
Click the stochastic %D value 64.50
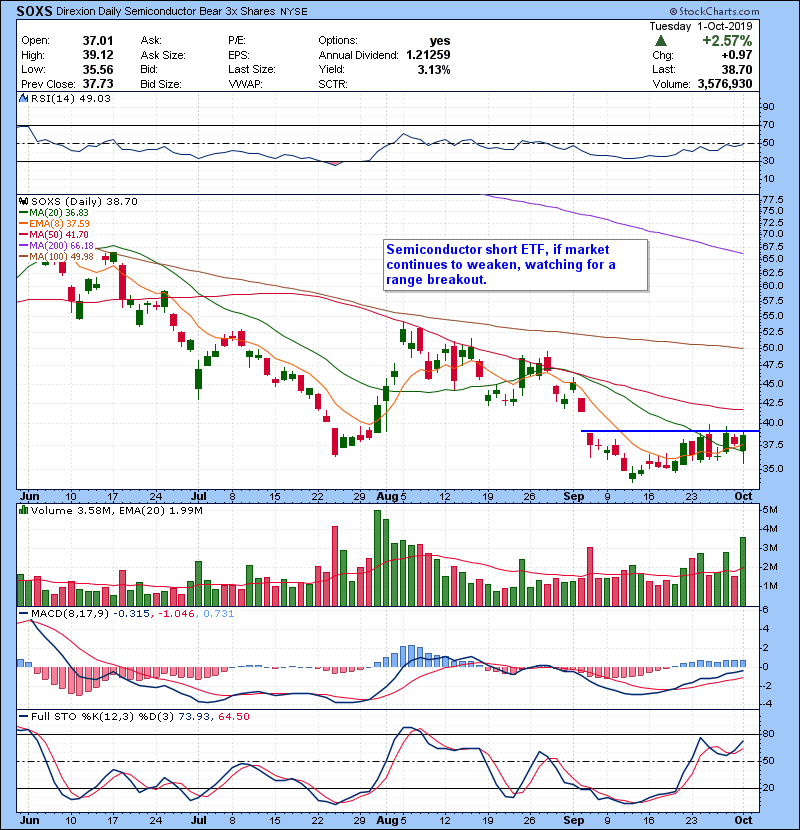click(x=233, y=717)
